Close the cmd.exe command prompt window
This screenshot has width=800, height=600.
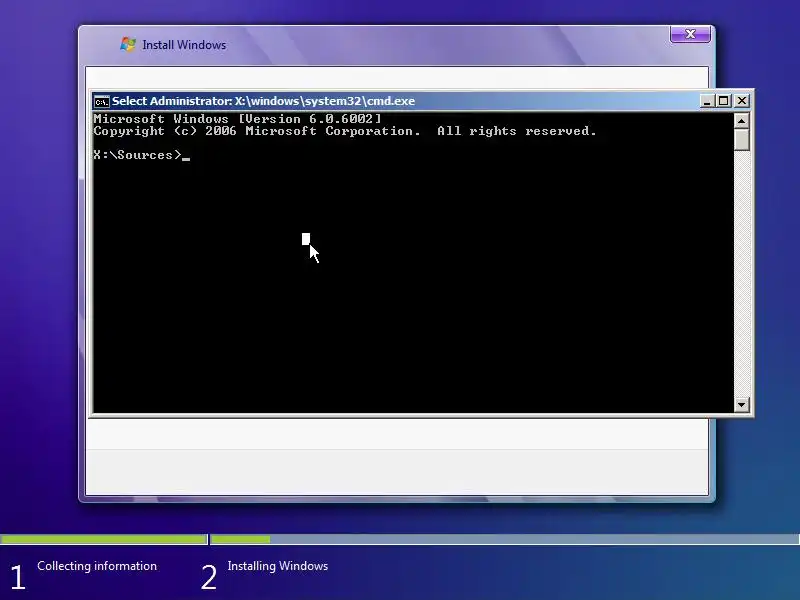[x=742, y=101]
